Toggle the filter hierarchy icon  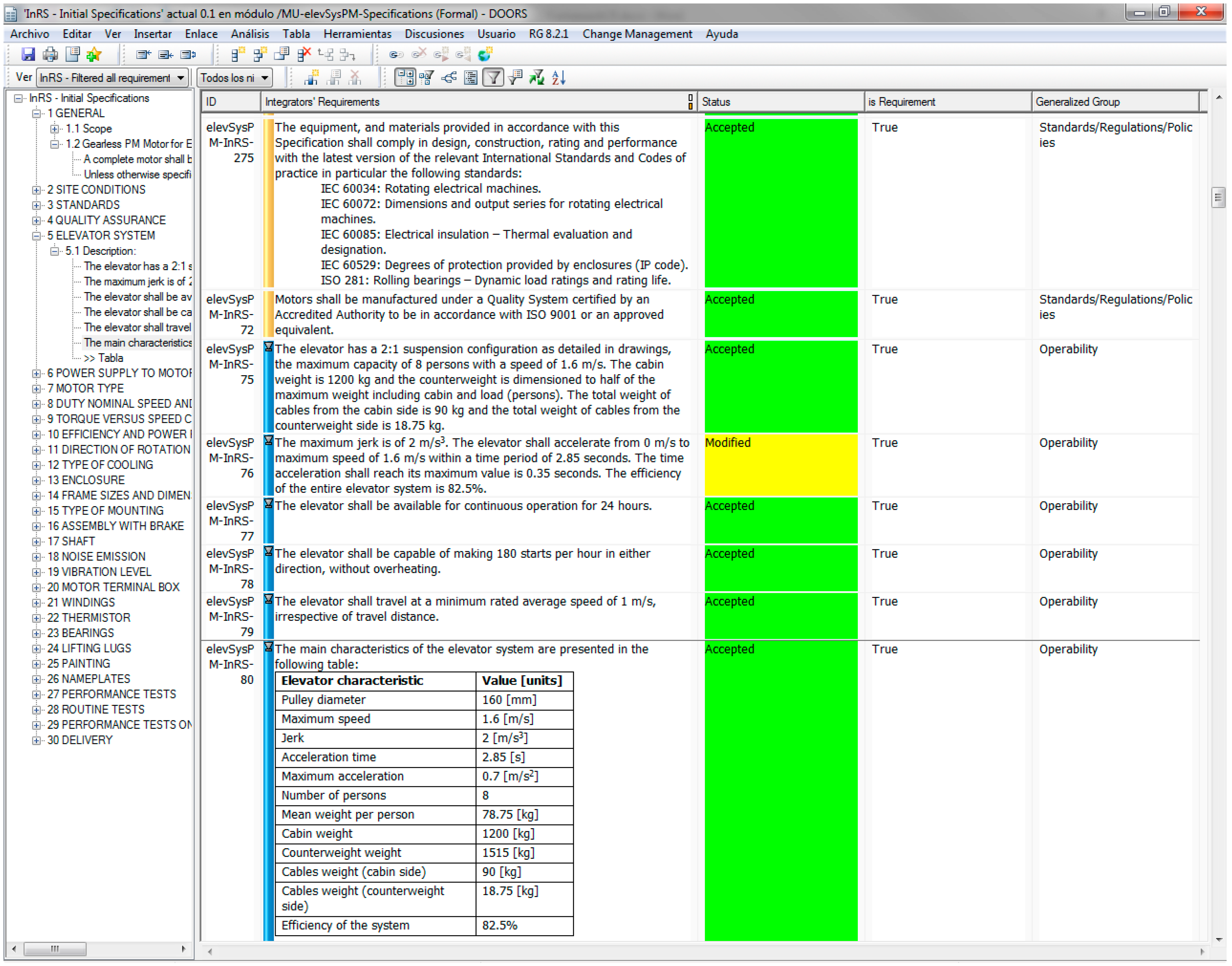pyautogui.click(x=427, y=77)
